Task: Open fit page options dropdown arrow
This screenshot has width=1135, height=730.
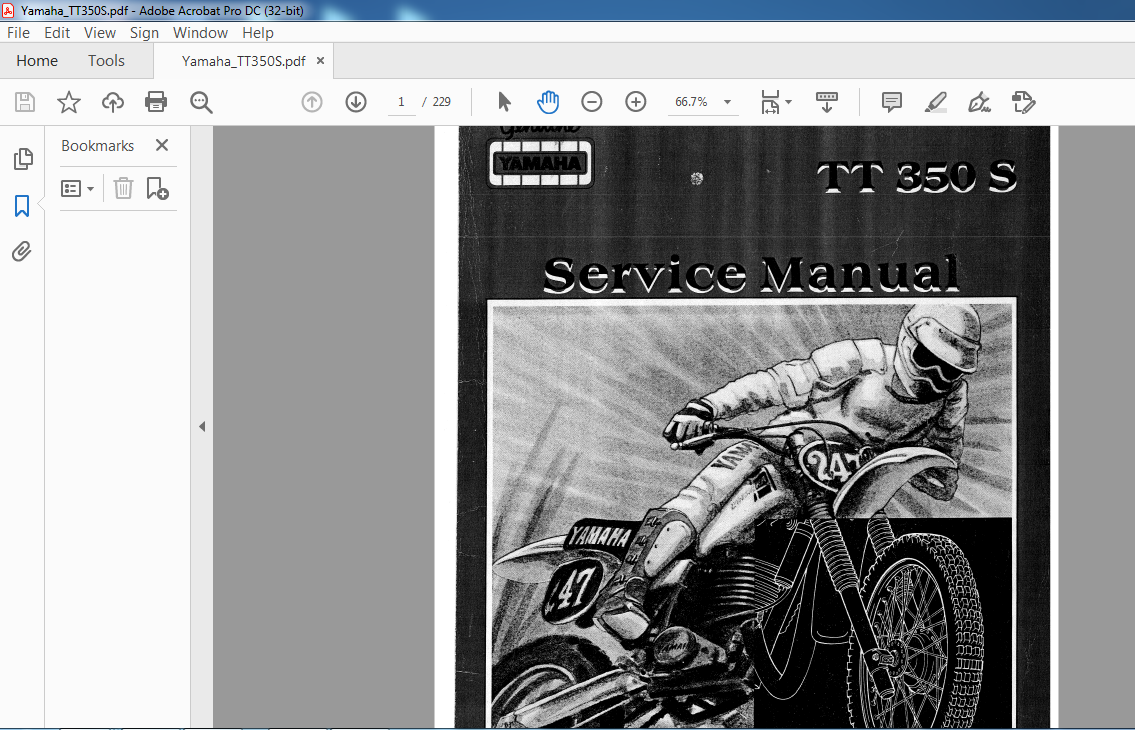Action: click(788, 102)
